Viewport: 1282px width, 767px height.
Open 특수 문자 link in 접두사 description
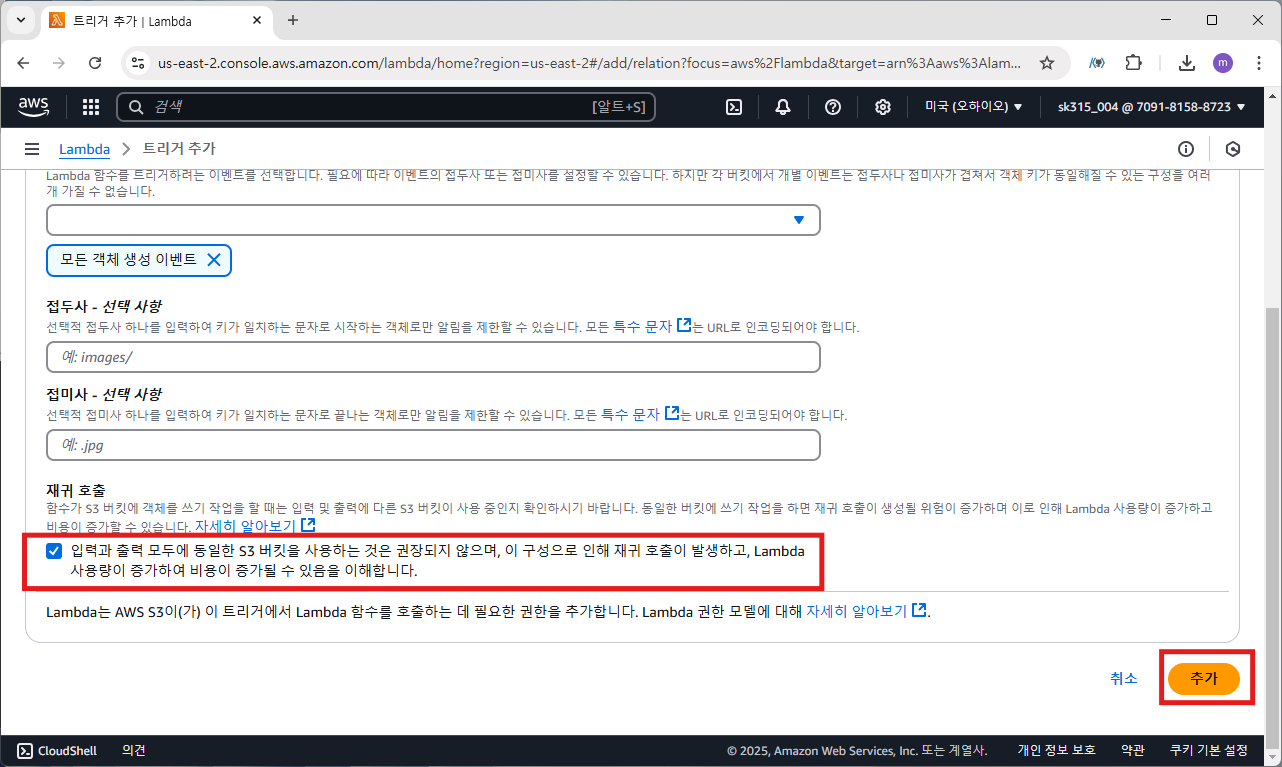(642, 326)
